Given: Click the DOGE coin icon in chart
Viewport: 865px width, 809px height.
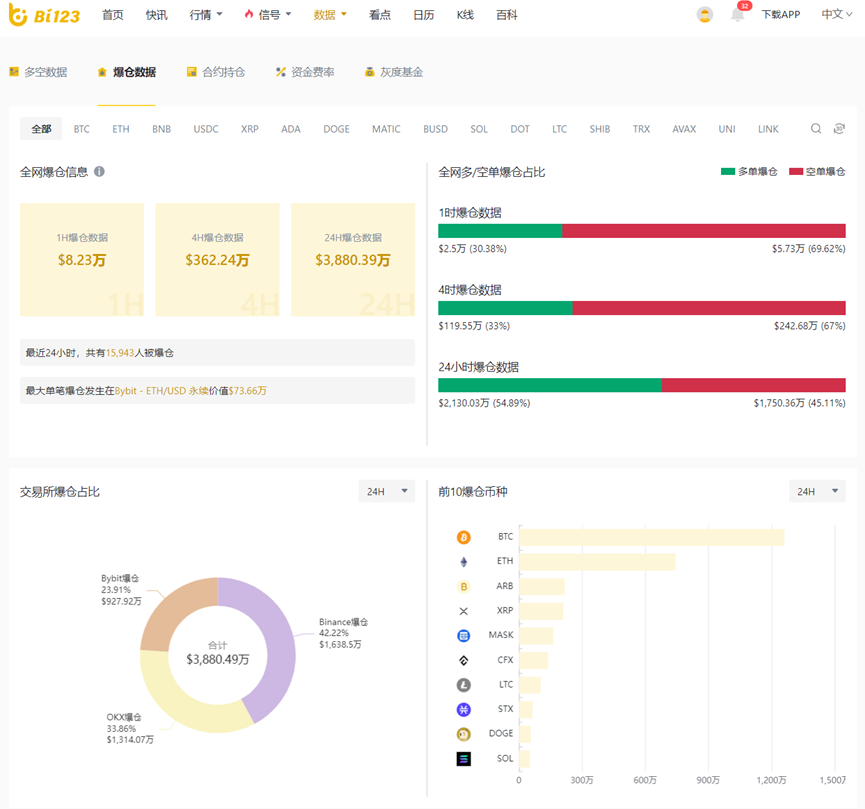Looking at the screenshot, I should (463, 734).
